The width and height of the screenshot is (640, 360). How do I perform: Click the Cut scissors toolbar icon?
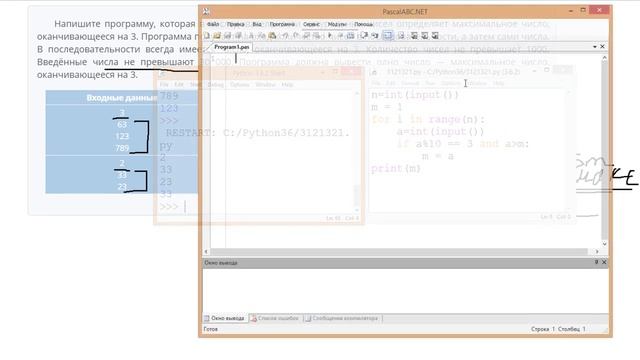coord(252,36)
